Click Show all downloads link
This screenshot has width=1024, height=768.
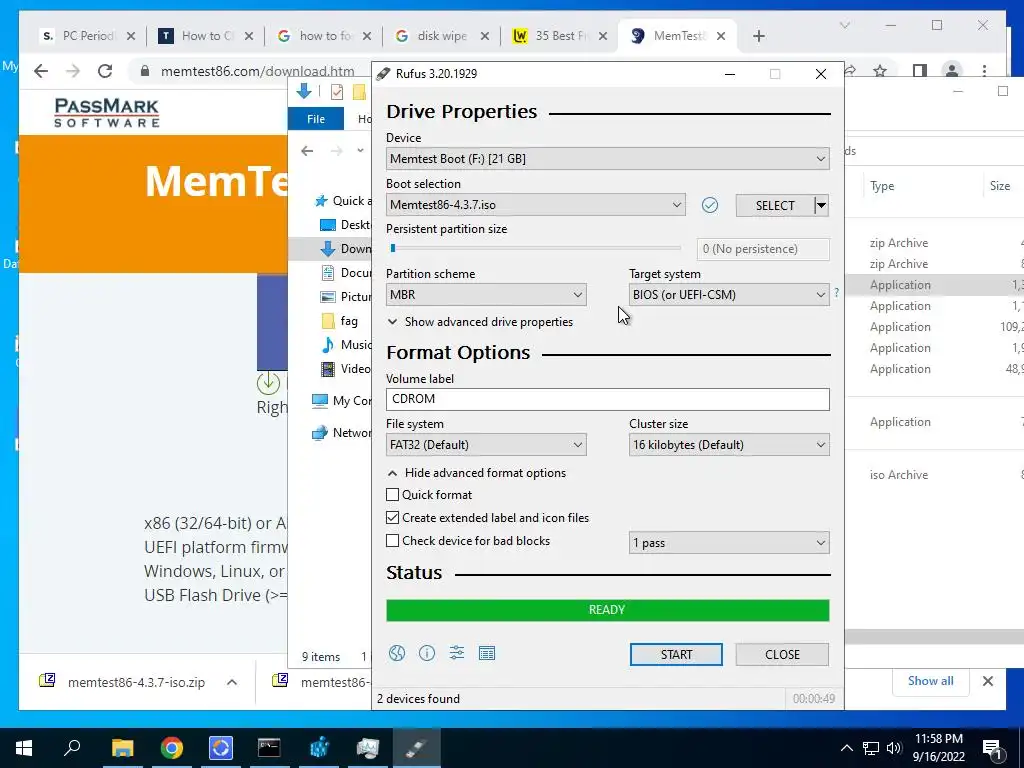pyautogui.click(x=930, y=681)
